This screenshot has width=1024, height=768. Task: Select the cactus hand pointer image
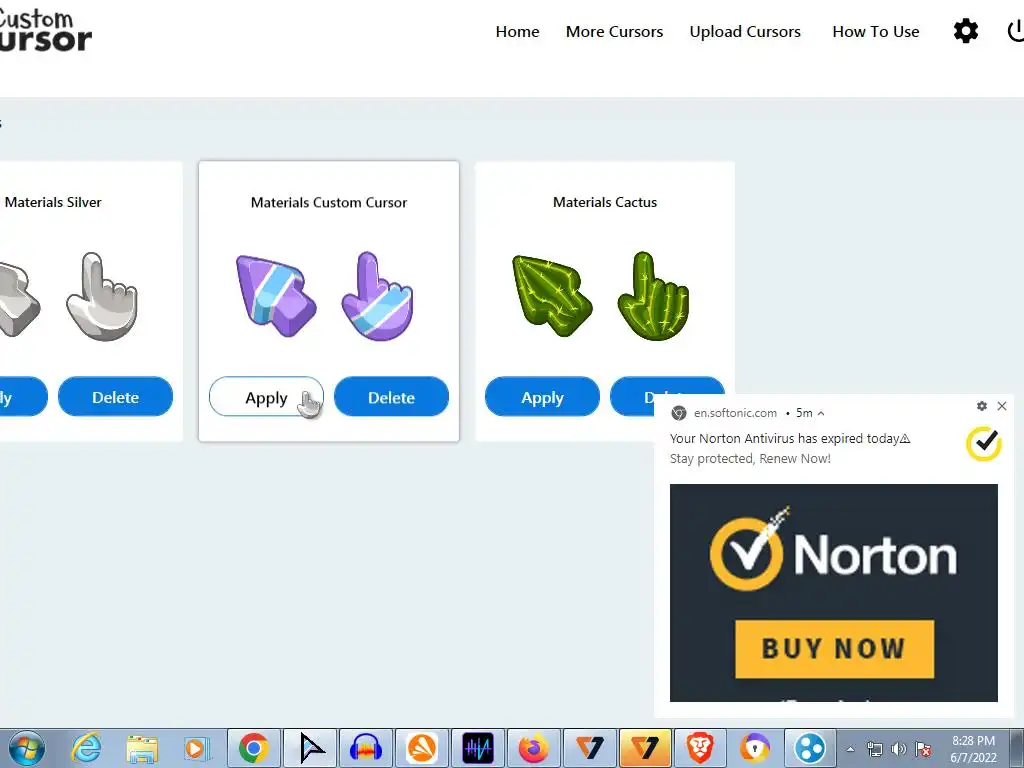(654, 296)
